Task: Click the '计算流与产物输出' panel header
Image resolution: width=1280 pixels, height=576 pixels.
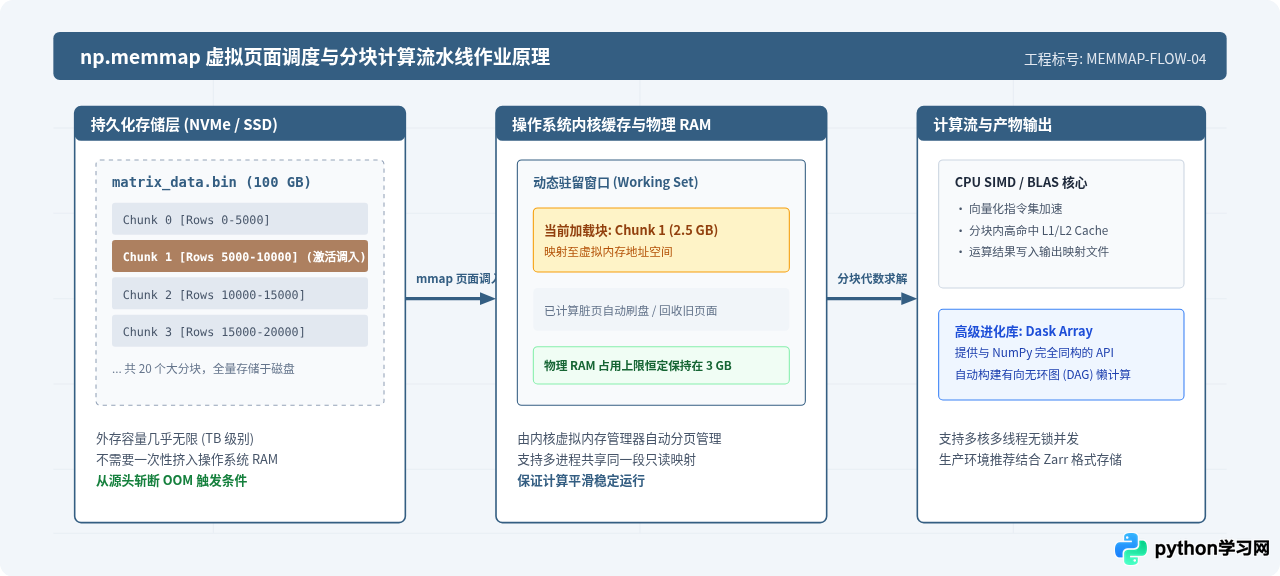Action: click(x=1061, y=124)
